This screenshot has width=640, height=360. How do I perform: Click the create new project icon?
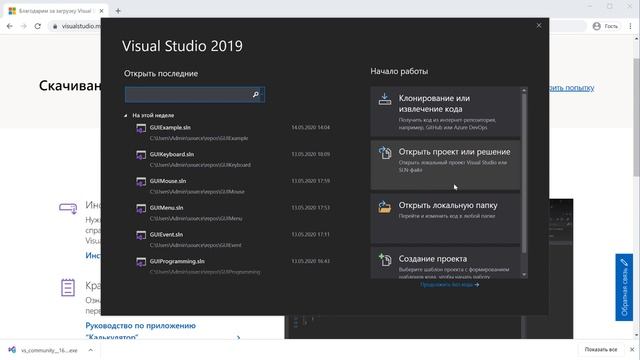384,260
